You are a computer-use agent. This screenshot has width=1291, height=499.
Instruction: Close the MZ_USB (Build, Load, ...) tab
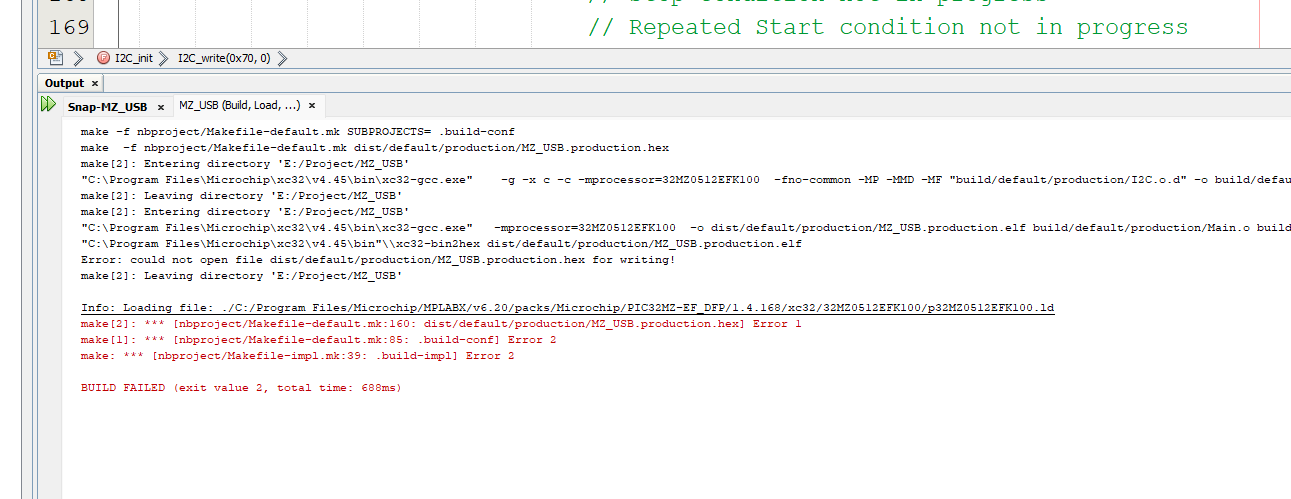tap(312, 105)
